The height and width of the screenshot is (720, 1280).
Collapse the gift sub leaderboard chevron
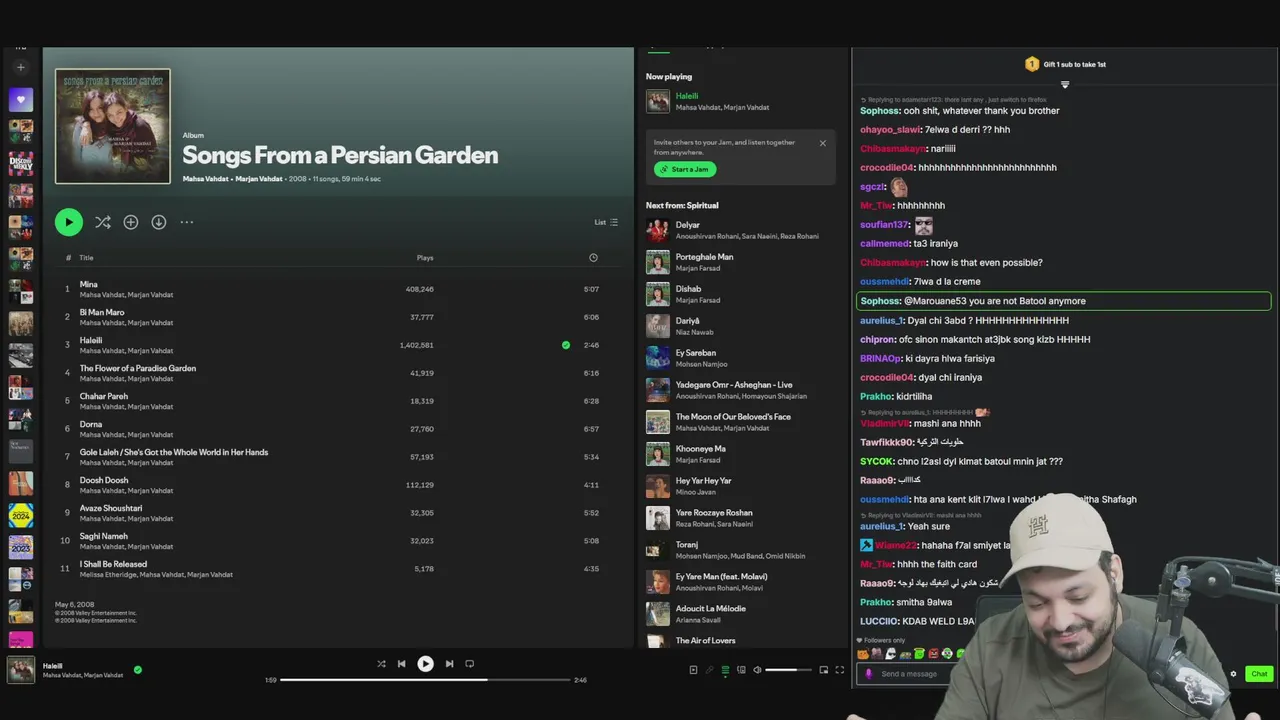point(1065,84)
